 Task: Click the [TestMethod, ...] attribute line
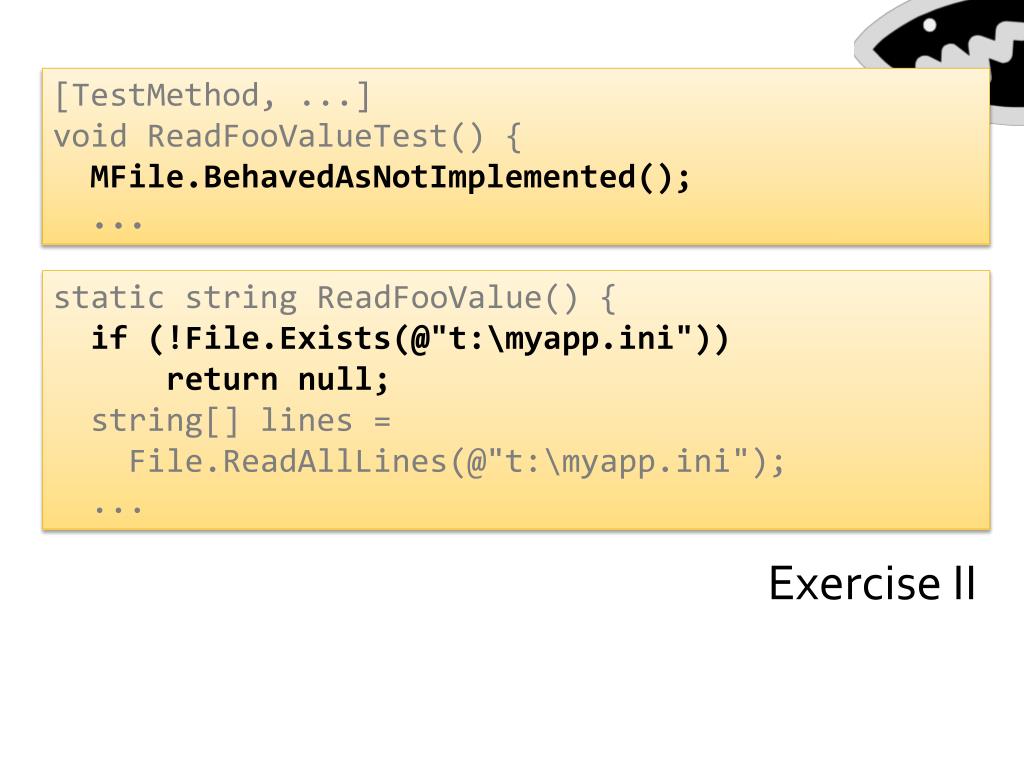click(213, 96)
